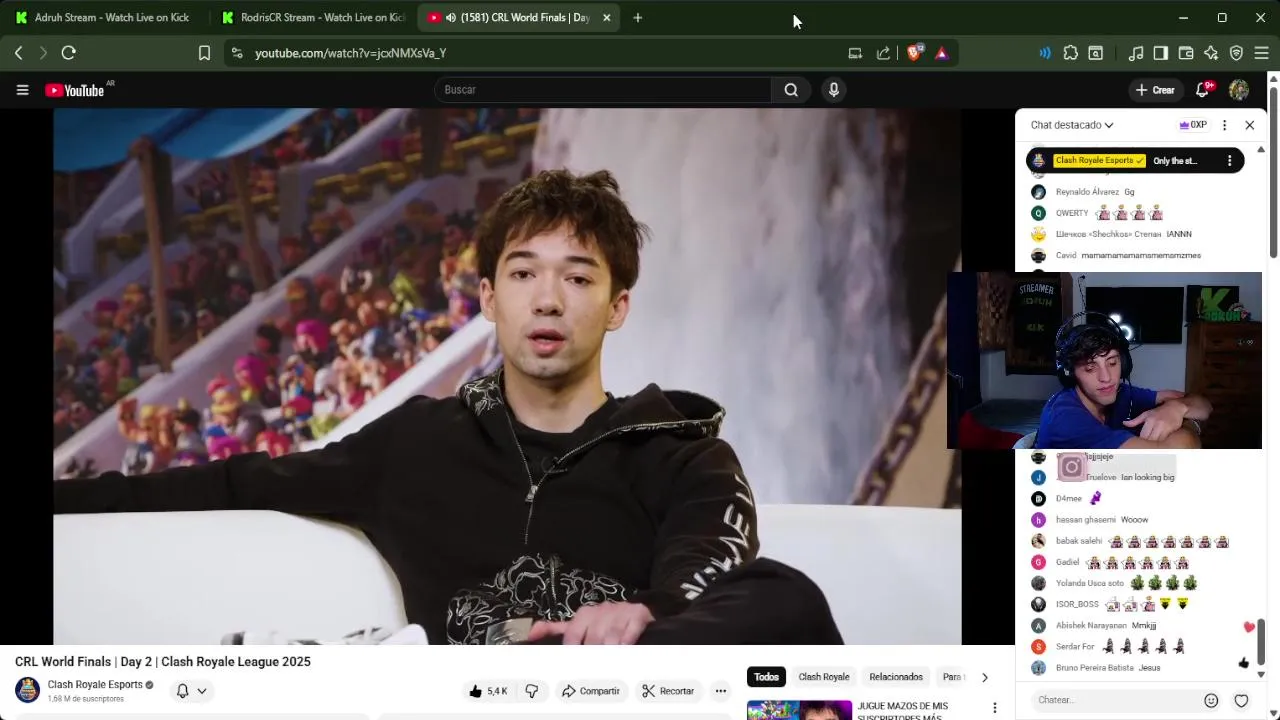The height and width of the screenshot is (720, 1280).
Task: Open emoji picker in chat input
Action: (x=1211, y=700)
